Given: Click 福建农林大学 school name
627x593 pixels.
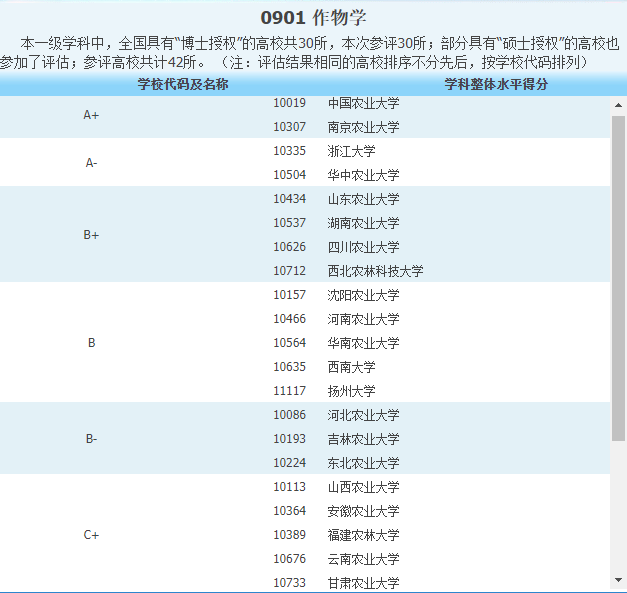Looking at the screenshot, I should click(x=363, y=535).
